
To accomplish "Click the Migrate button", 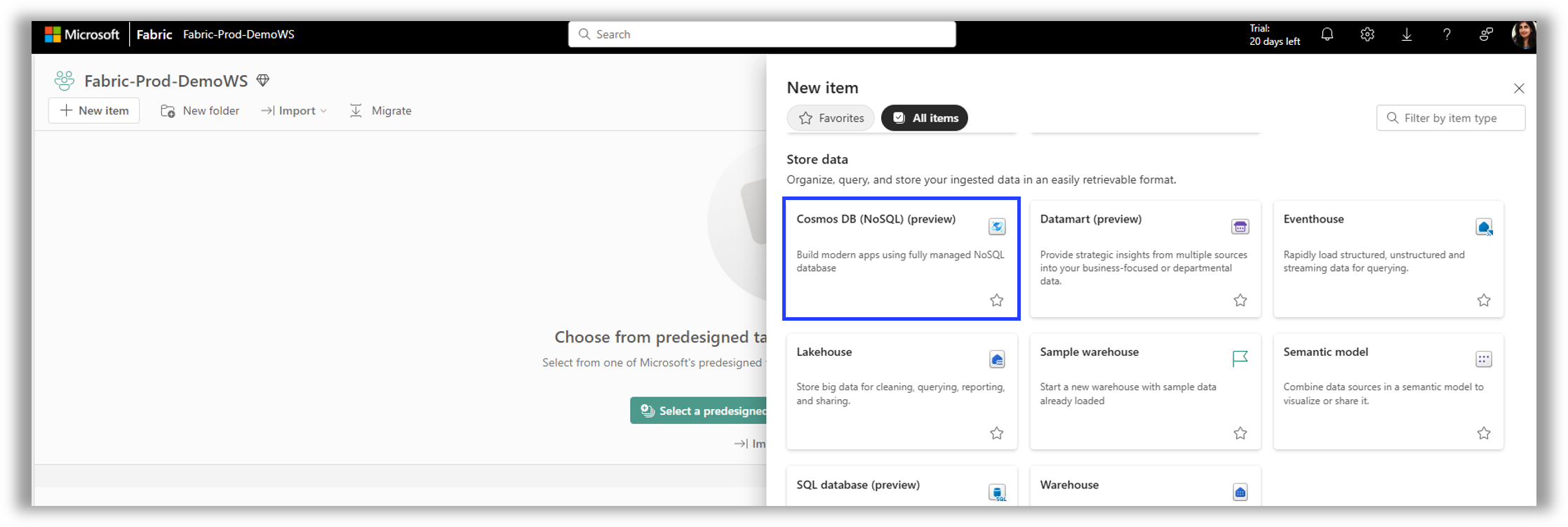I will [x=380, y=111].
